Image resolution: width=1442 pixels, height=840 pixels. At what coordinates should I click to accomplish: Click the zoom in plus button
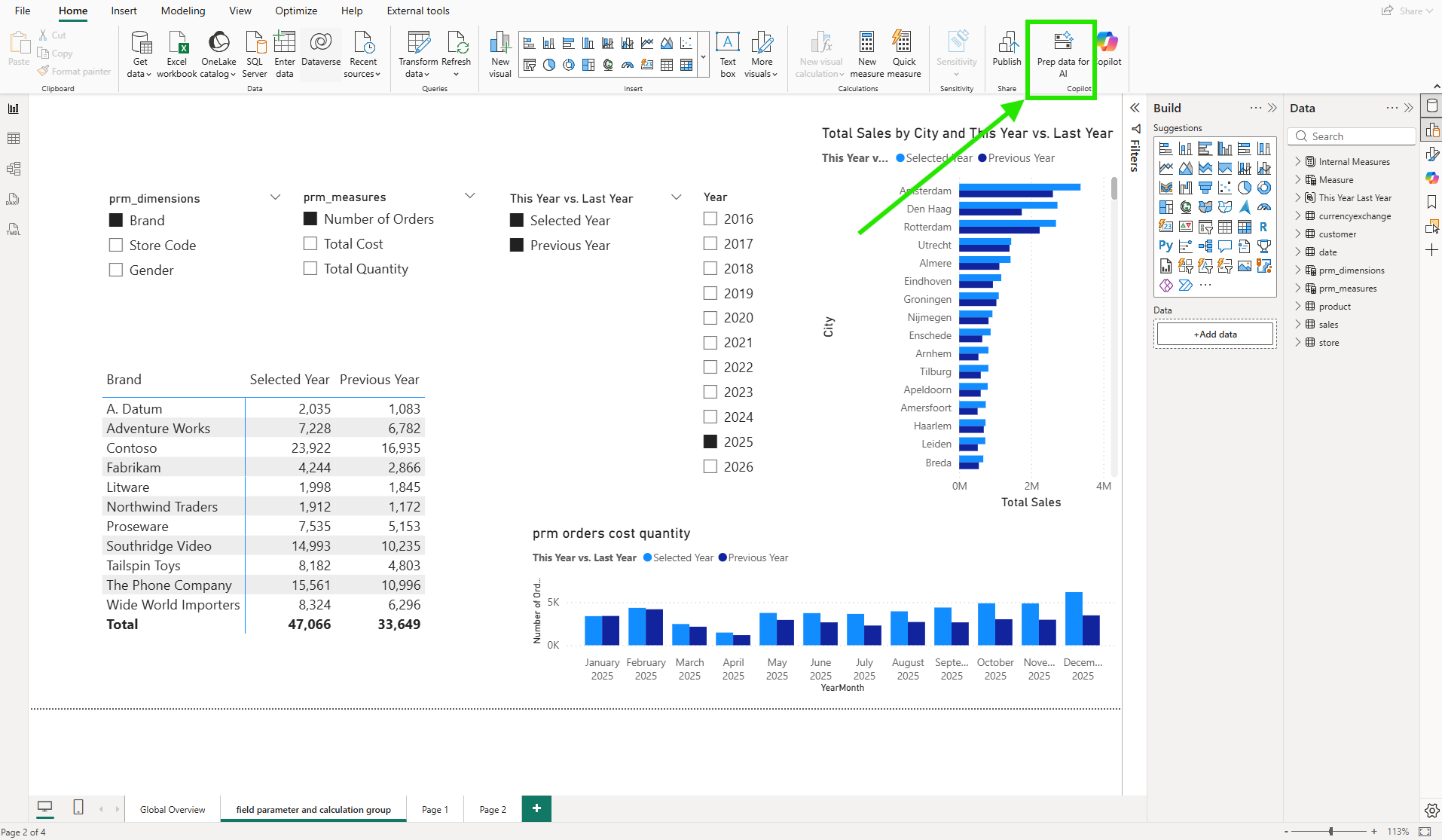click(1374, 831)
